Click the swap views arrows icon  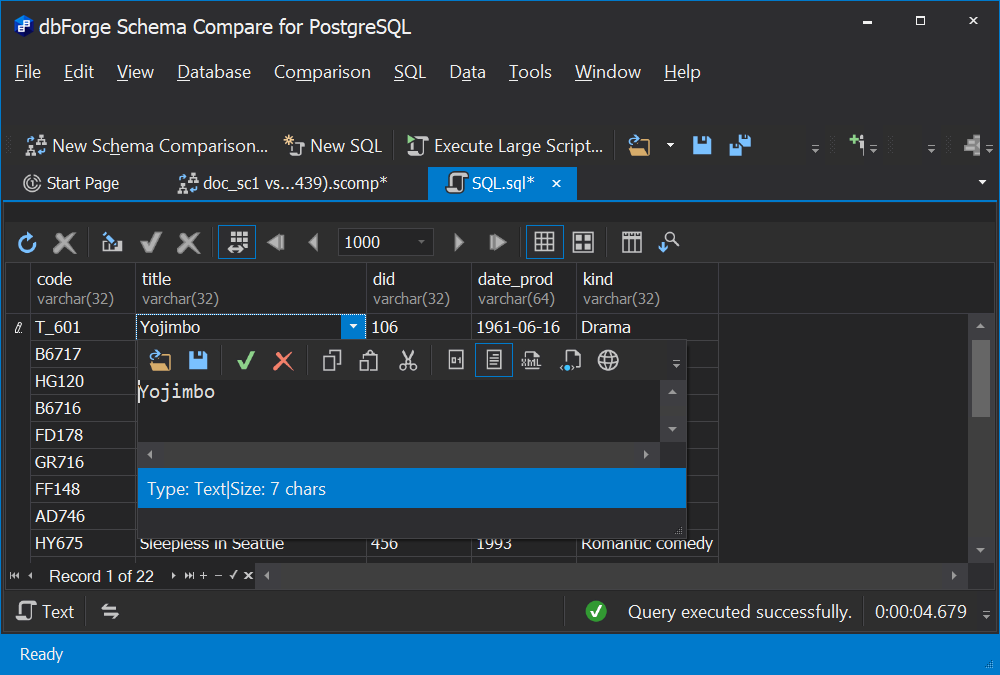110,611
